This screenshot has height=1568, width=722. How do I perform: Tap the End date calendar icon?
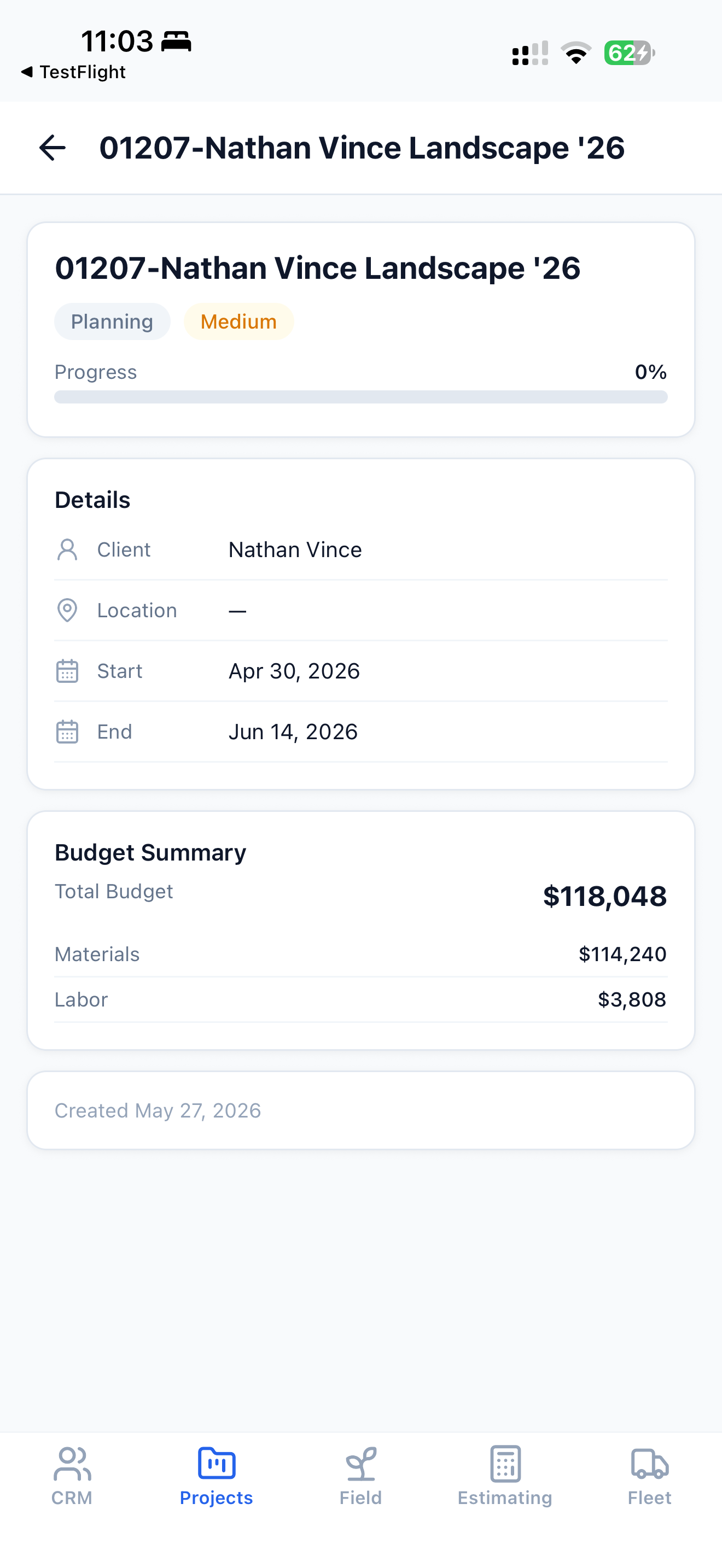(67, 732)
